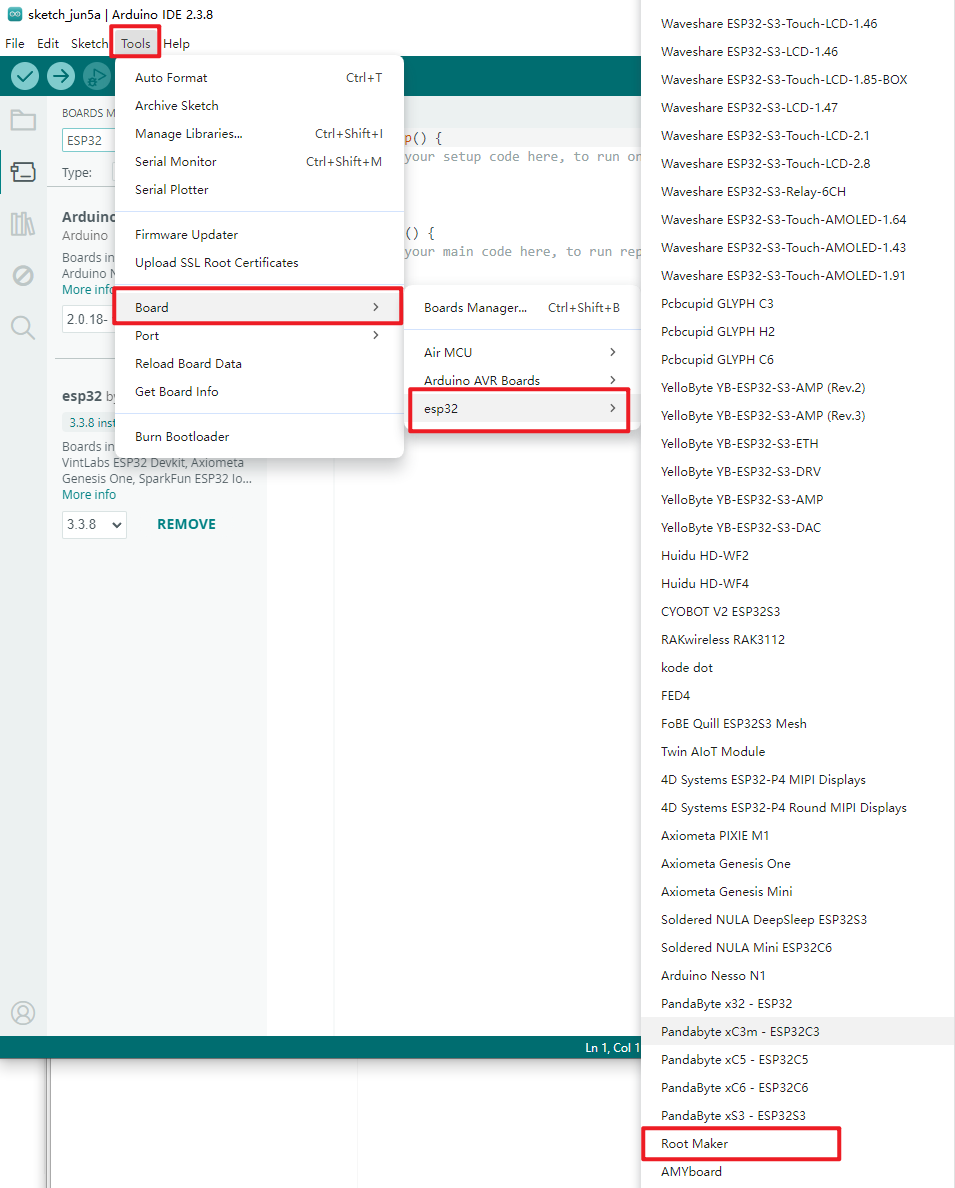Image resolution: width=955 pixels, height=1188 pixels.
Task: Select Arduino Nesso N1 board
Action: (x=797, y=975)
